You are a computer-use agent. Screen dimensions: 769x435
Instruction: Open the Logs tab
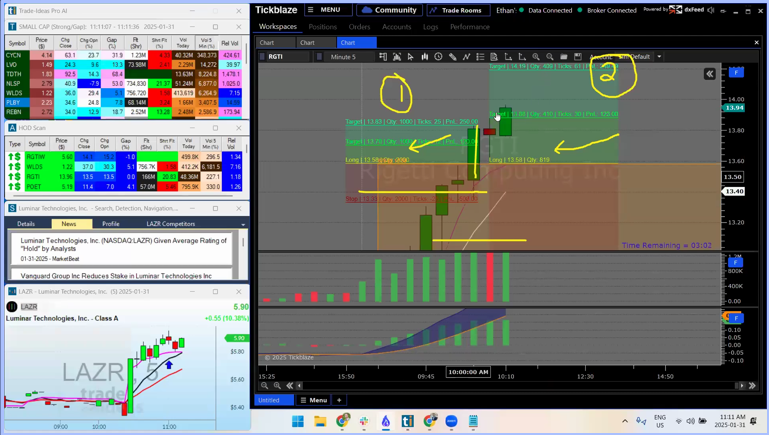[431, 27]
